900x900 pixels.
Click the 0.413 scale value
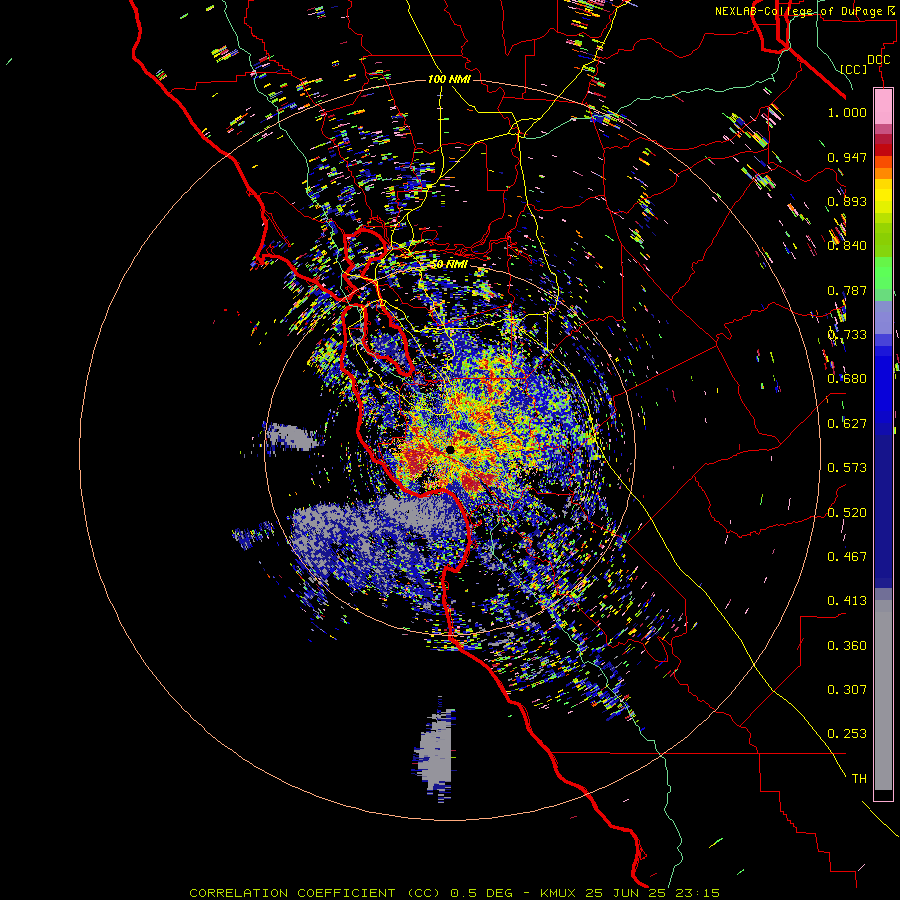[847, 601]
